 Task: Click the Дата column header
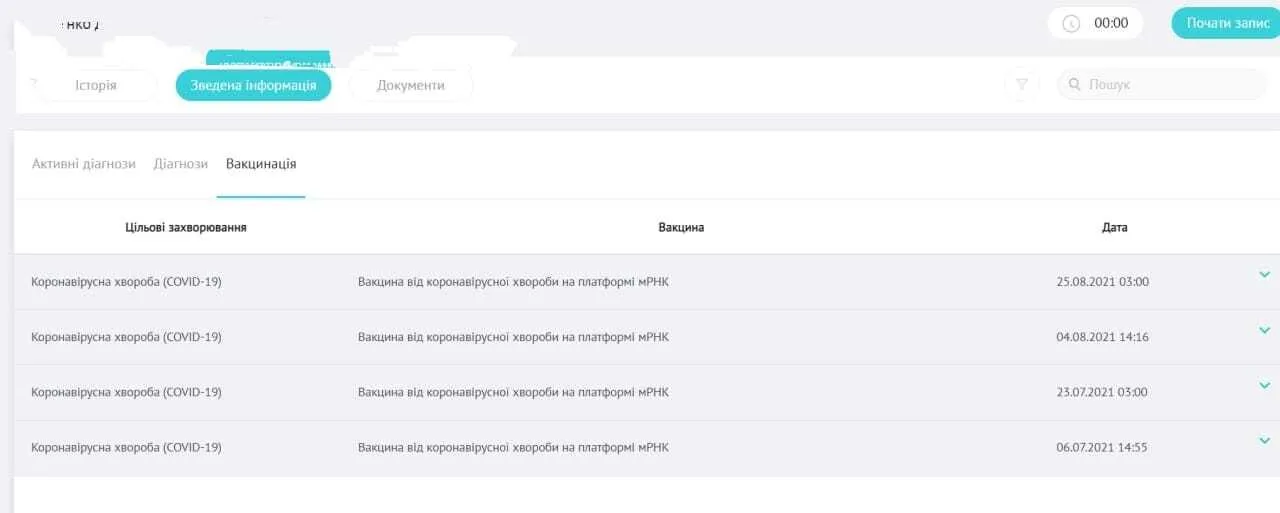1114,227
